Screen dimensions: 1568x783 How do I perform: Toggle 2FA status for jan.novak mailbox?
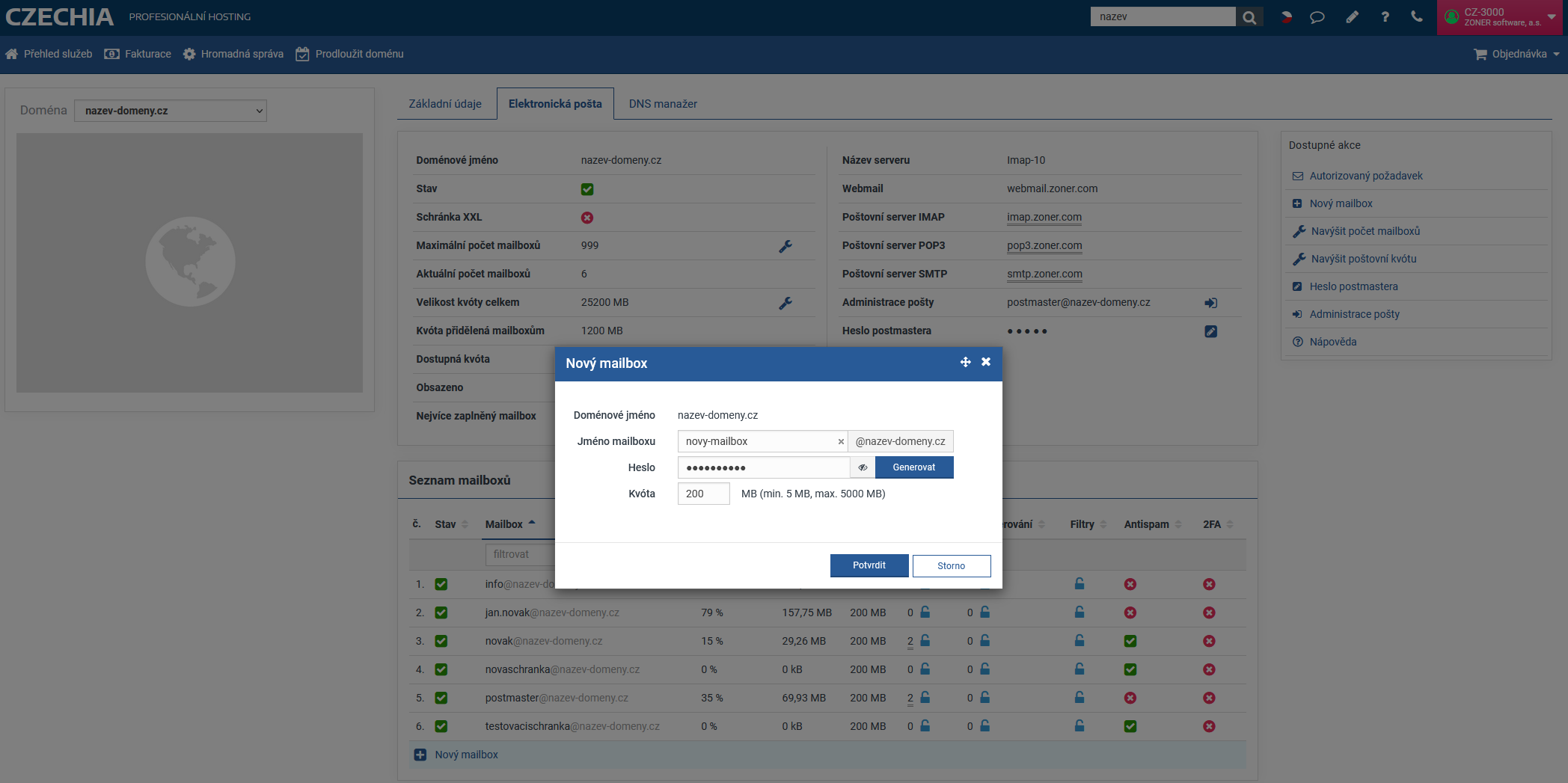[x=1209, y=612]
